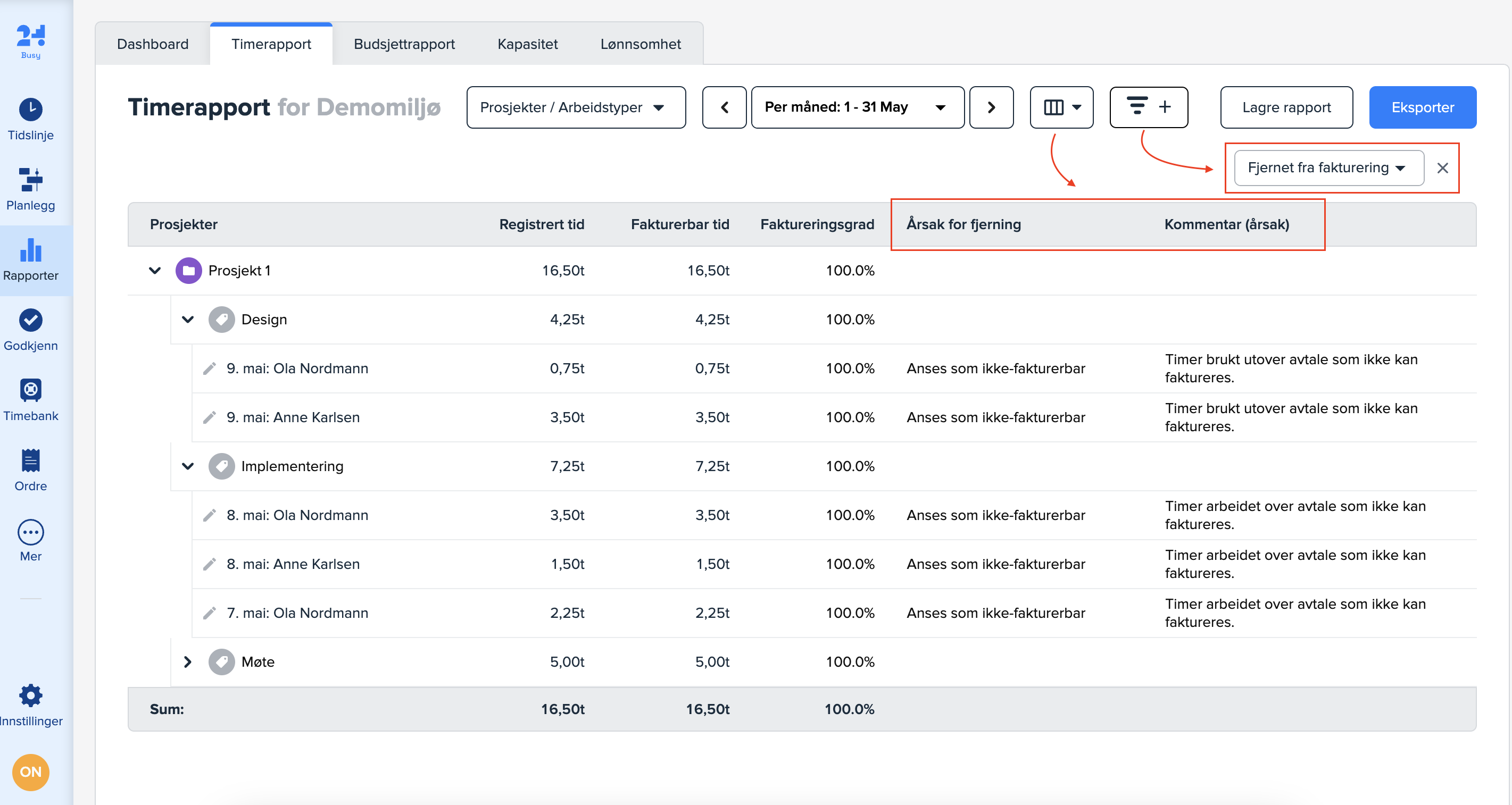Image resolution: width=1512 pixels, height=805 pixels.
Task: Edit the 9. mai Ola Nordmann entry
Action: tap(210, 368)
